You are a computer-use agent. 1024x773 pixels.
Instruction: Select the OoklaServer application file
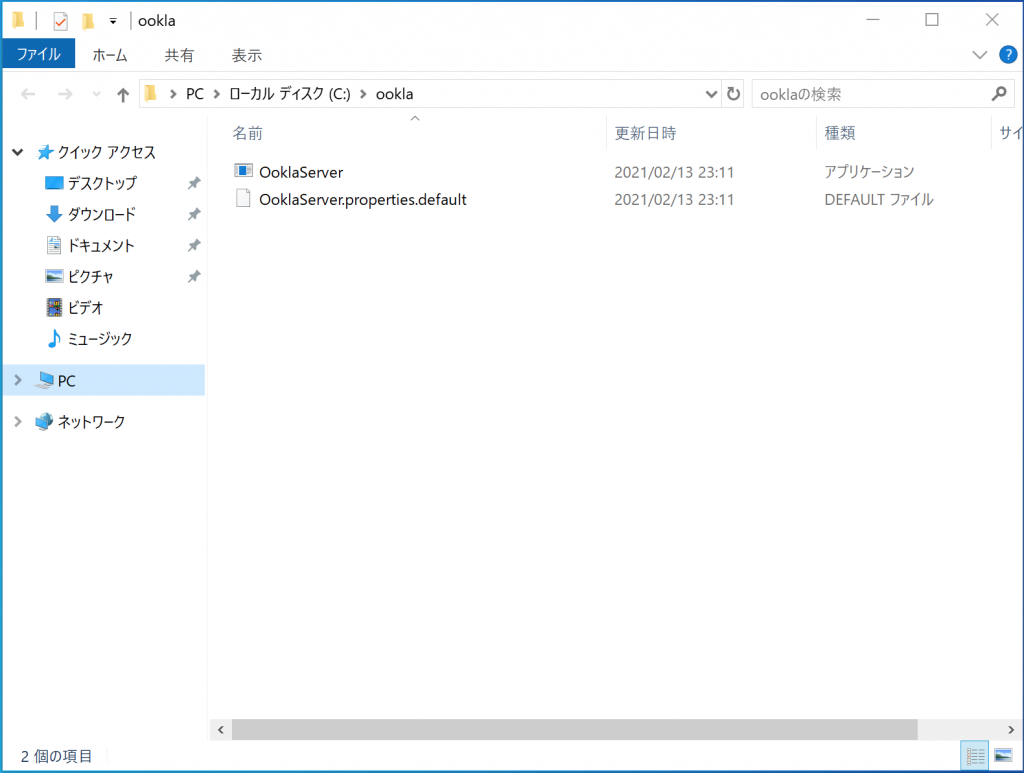click(300, 172)
